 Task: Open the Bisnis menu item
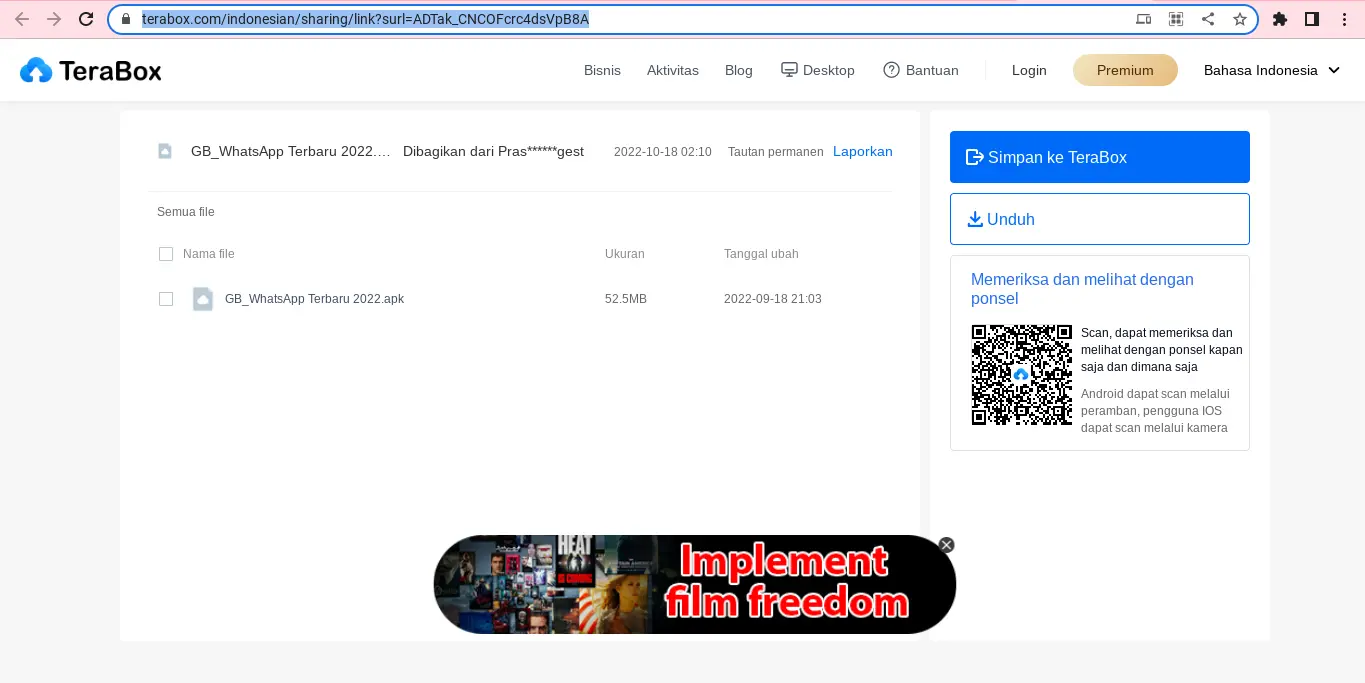click(x=602, y=70)
